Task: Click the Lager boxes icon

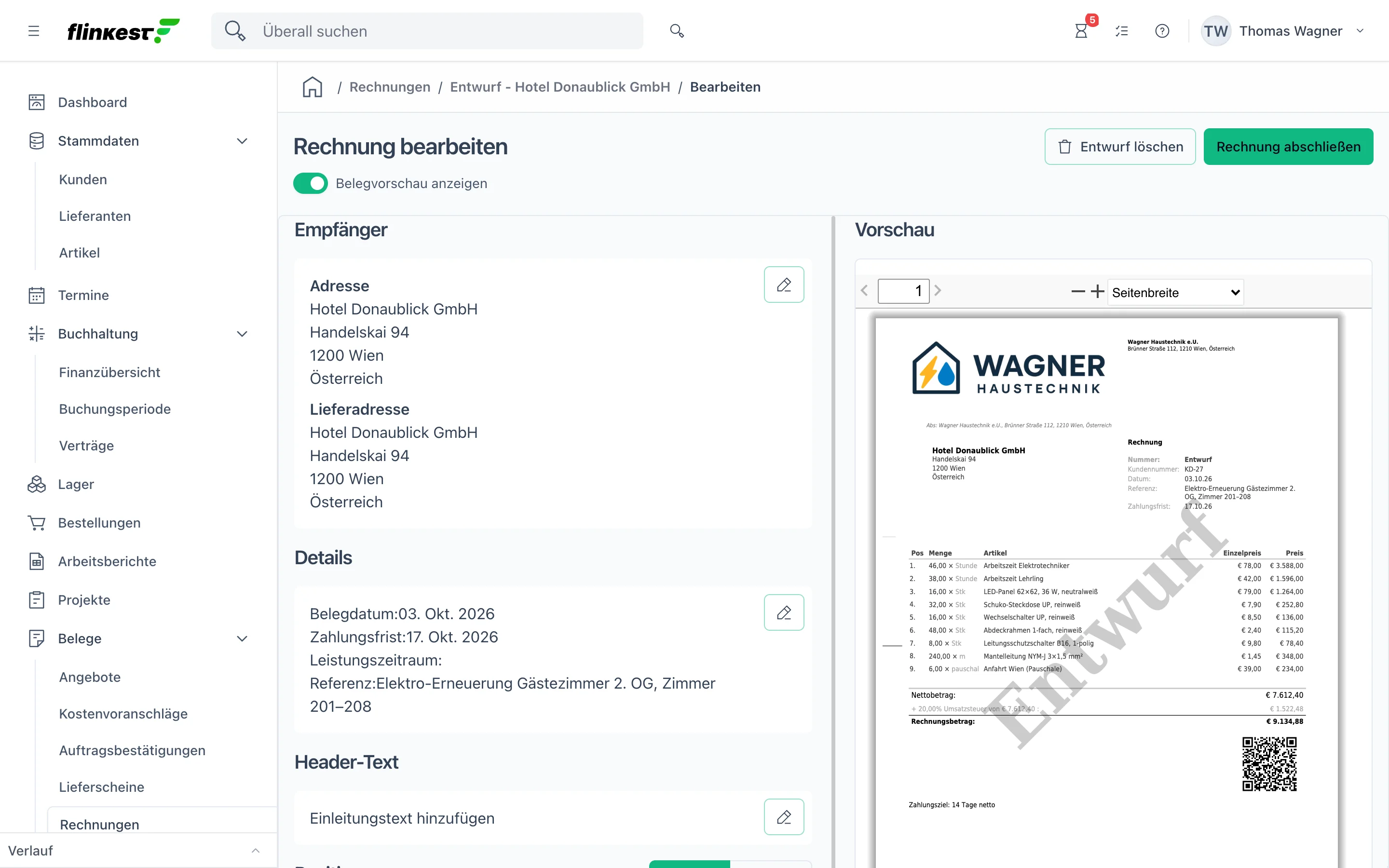Action: click(x=37, y=484)
